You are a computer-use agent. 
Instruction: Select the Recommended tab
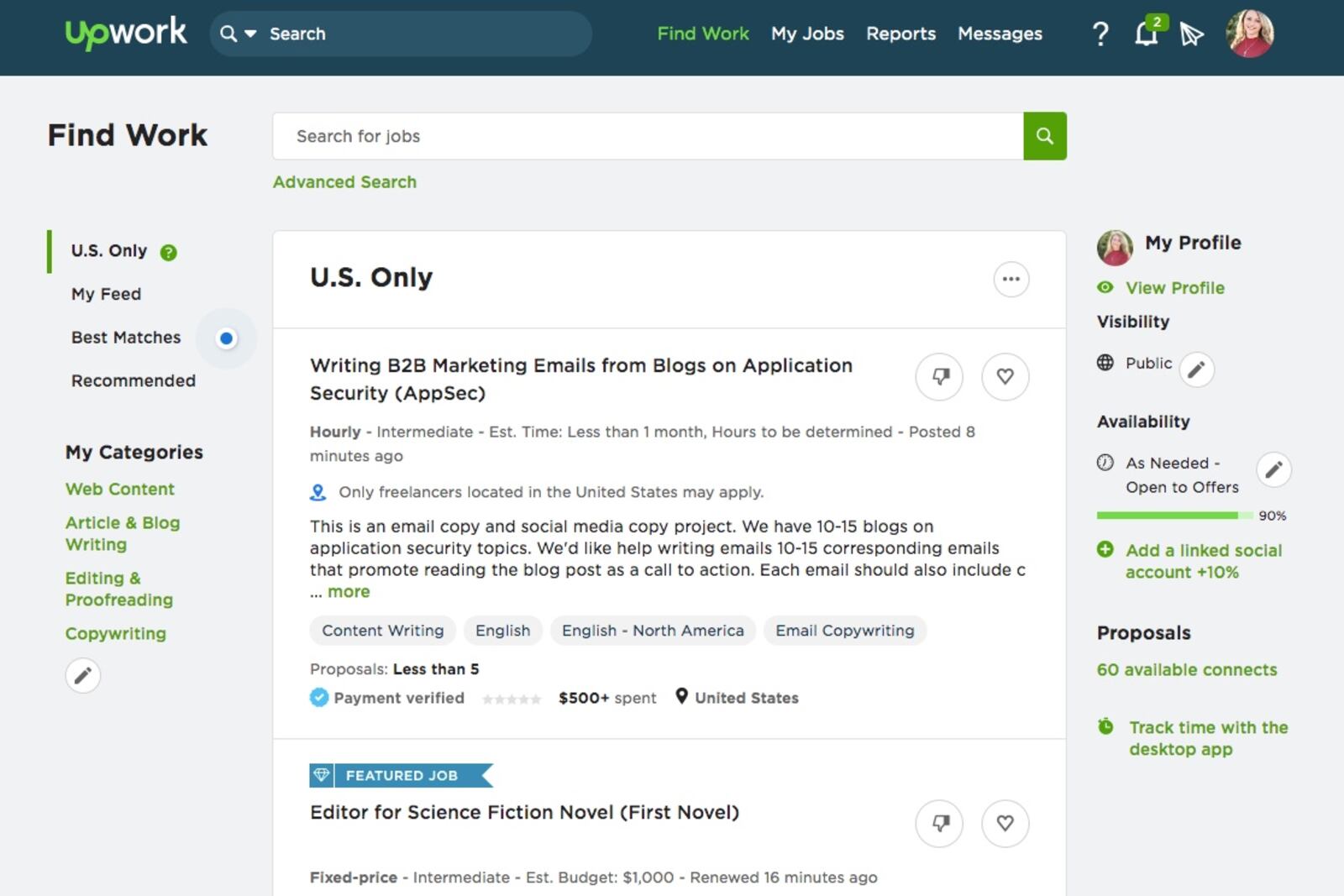click(x=134, y=380)
